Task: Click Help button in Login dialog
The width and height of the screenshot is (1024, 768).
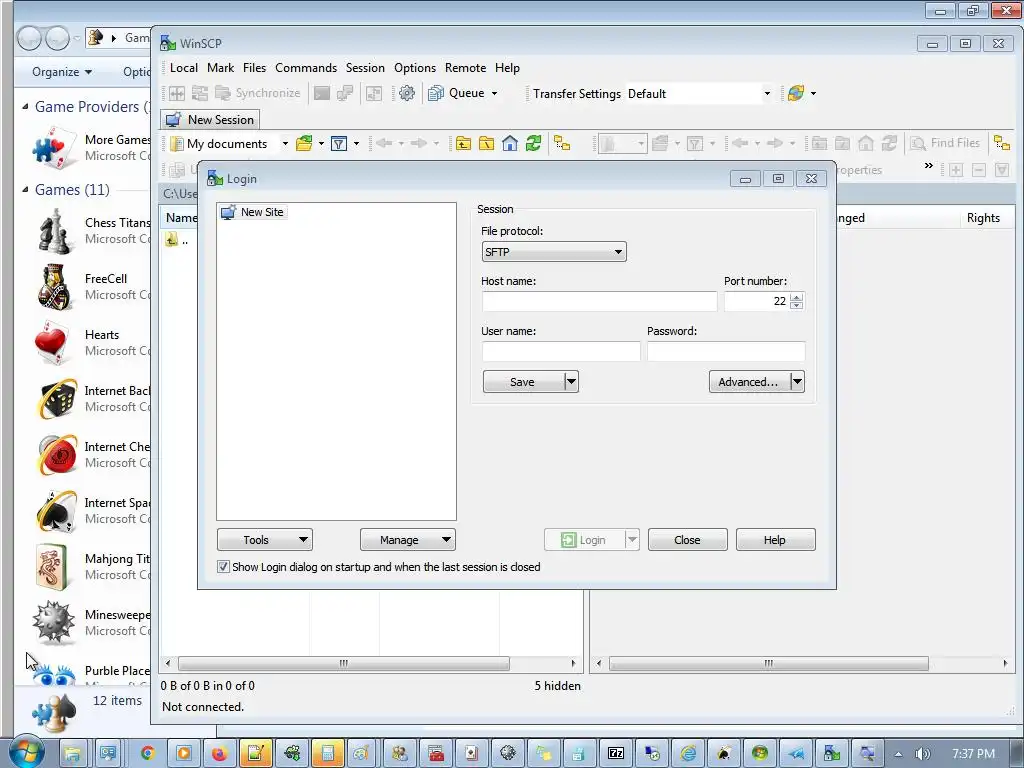Action: (775, 540)
